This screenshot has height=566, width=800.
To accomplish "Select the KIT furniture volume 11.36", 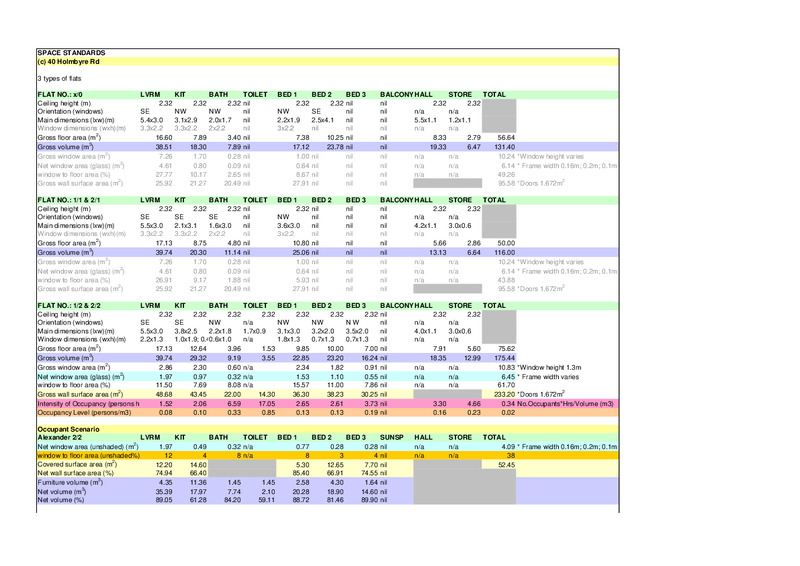I will pyautogui.click(x=198, y=482).
